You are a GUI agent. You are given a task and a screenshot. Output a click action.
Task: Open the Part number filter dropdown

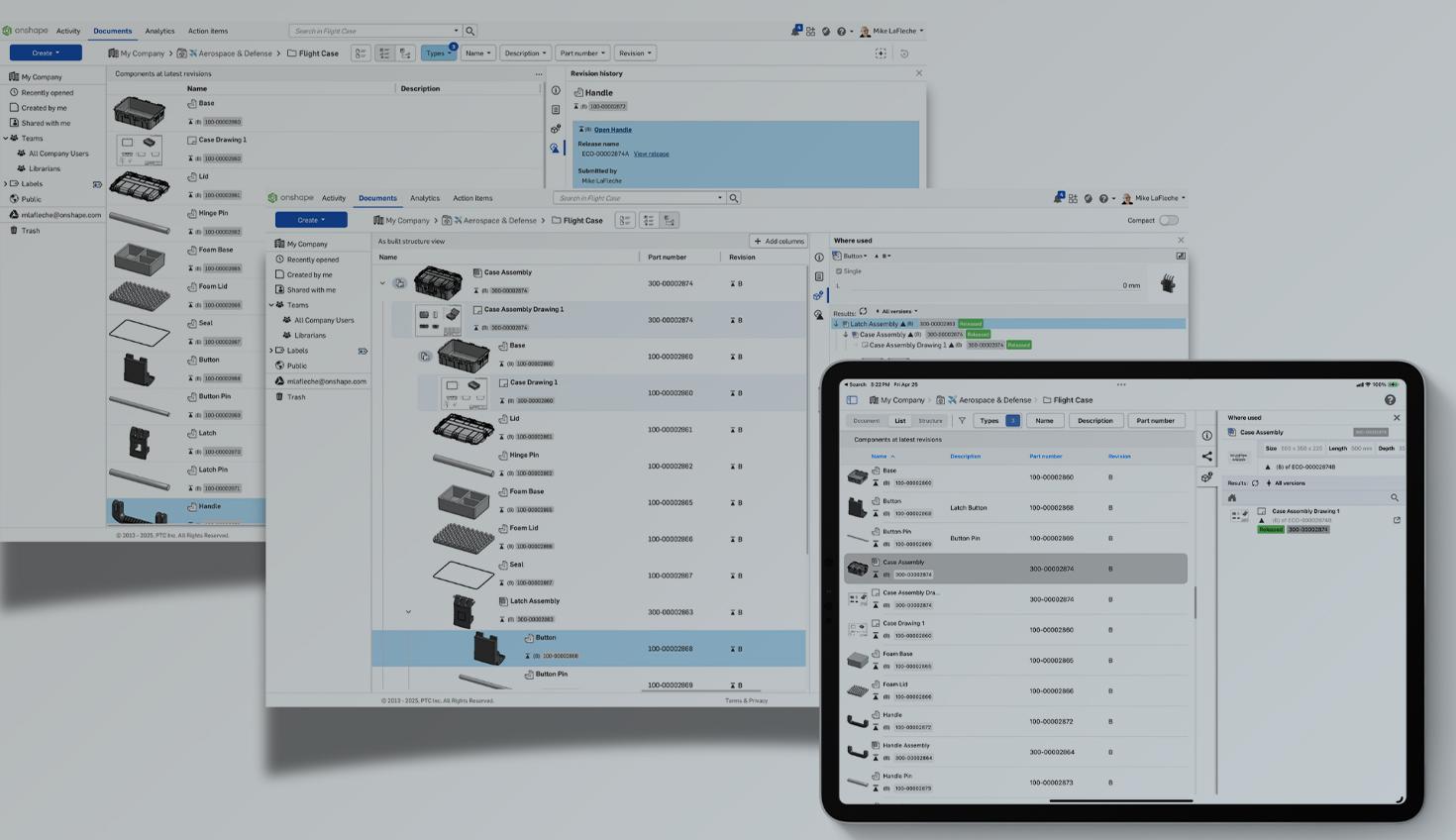581,53
